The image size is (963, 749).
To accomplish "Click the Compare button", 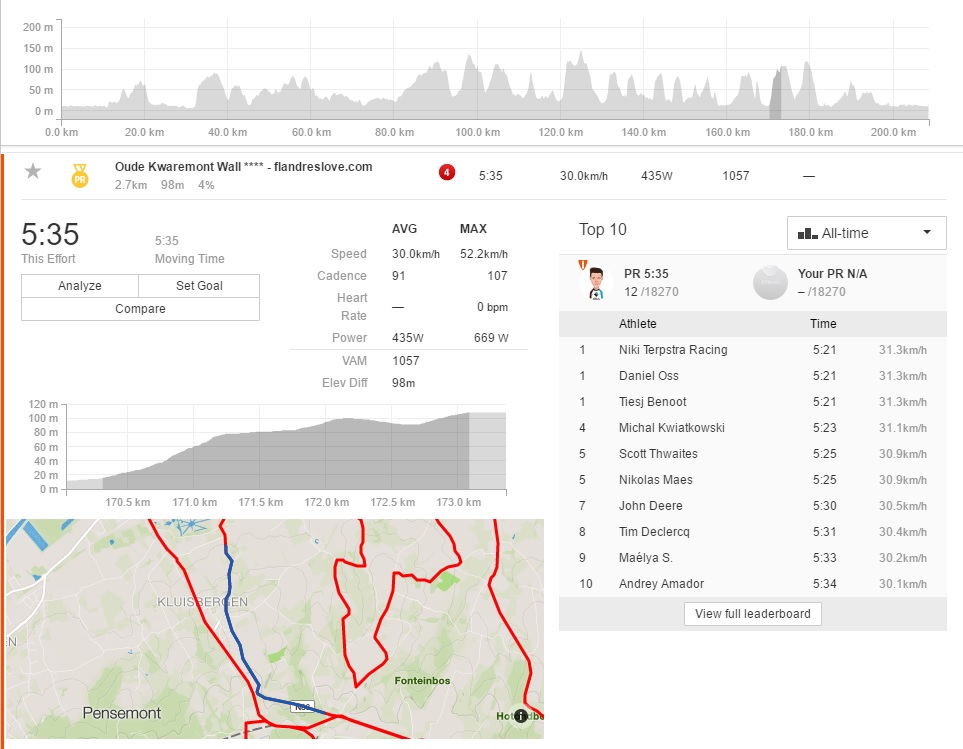I will pos(140,309).
